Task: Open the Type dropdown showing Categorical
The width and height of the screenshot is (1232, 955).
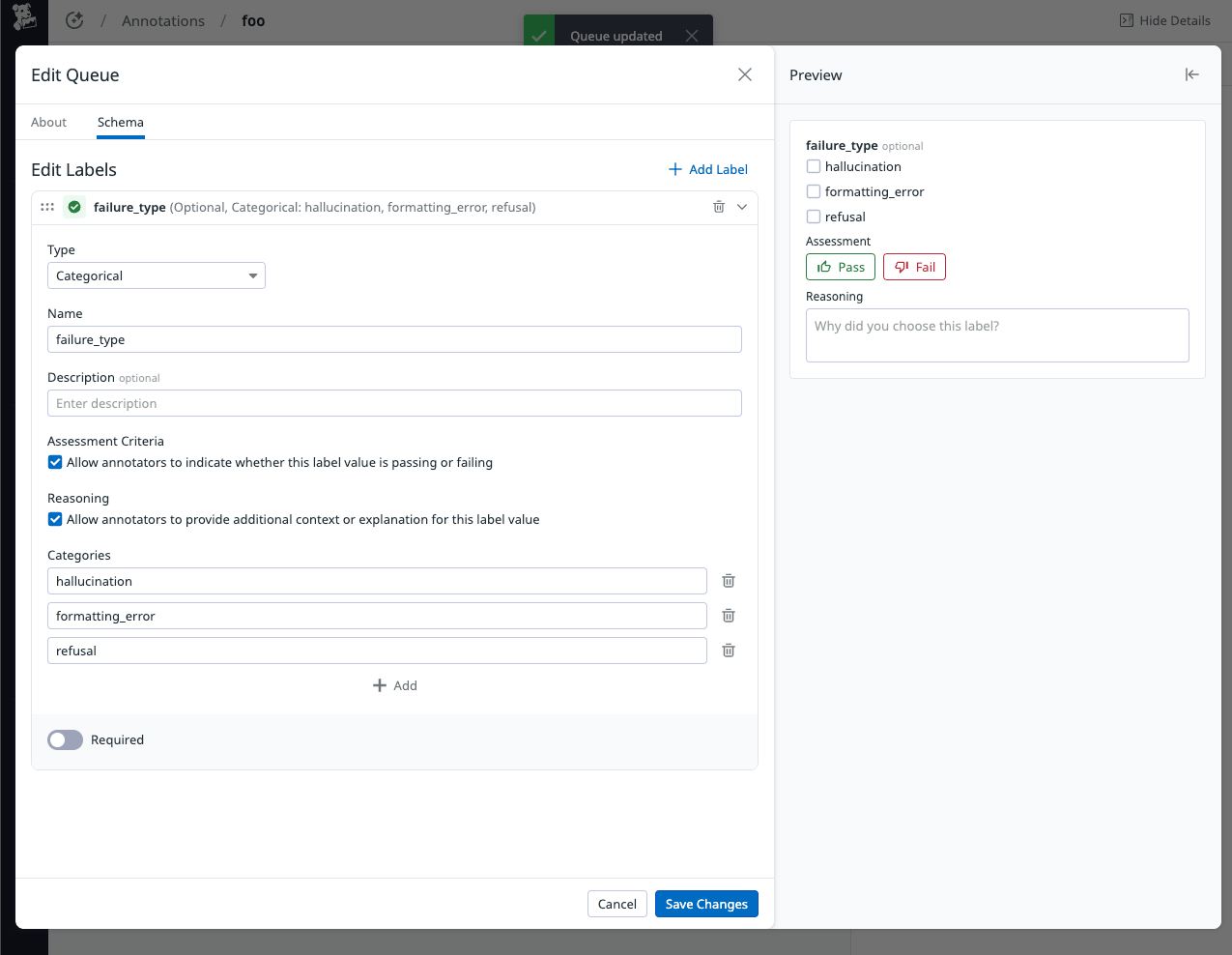Action: point(157,275)
